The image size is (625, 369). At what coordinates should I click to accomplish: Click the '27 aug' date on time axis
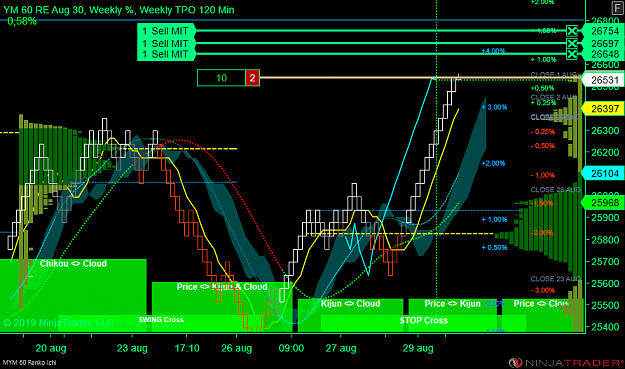(x=341, y=348)
